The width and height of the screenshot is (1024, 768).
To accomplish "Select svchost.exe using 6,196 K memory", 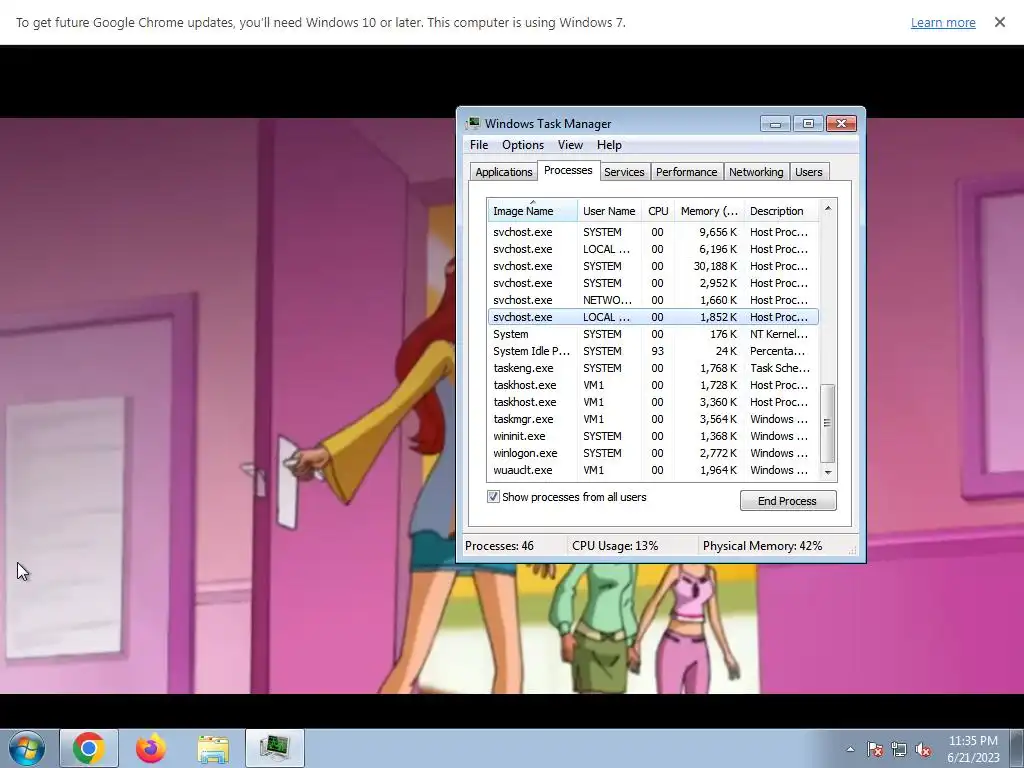I will point(653,249).
